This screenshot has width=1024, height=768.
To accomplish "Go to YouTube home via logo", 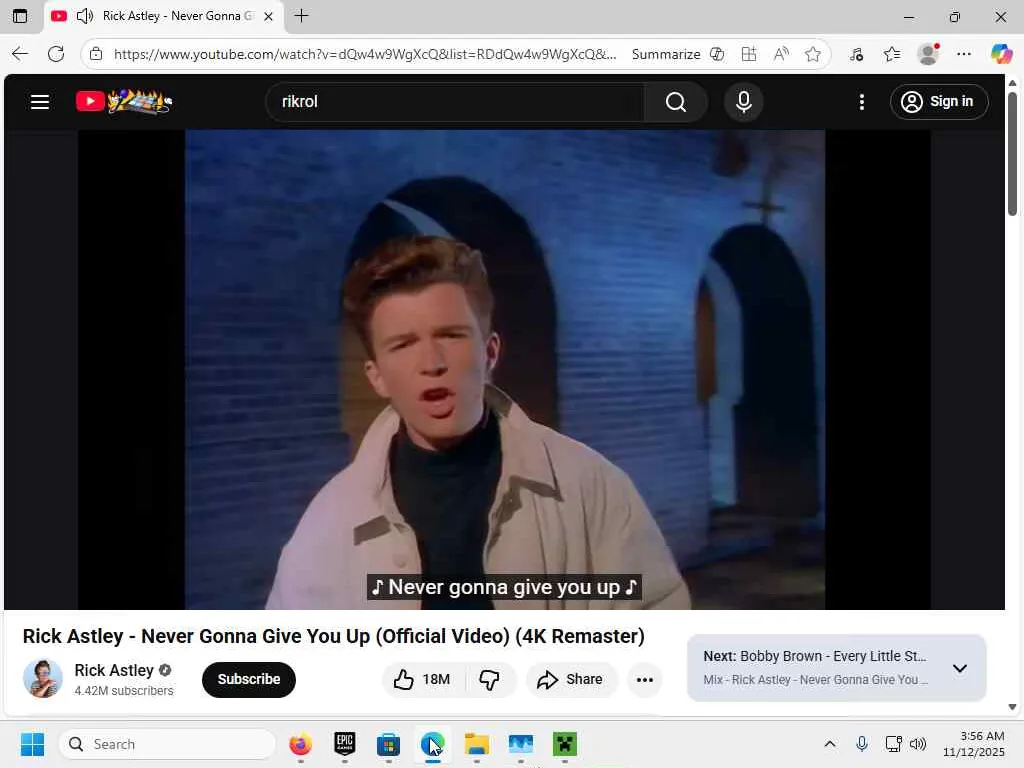I will click(x=124, y=101).
